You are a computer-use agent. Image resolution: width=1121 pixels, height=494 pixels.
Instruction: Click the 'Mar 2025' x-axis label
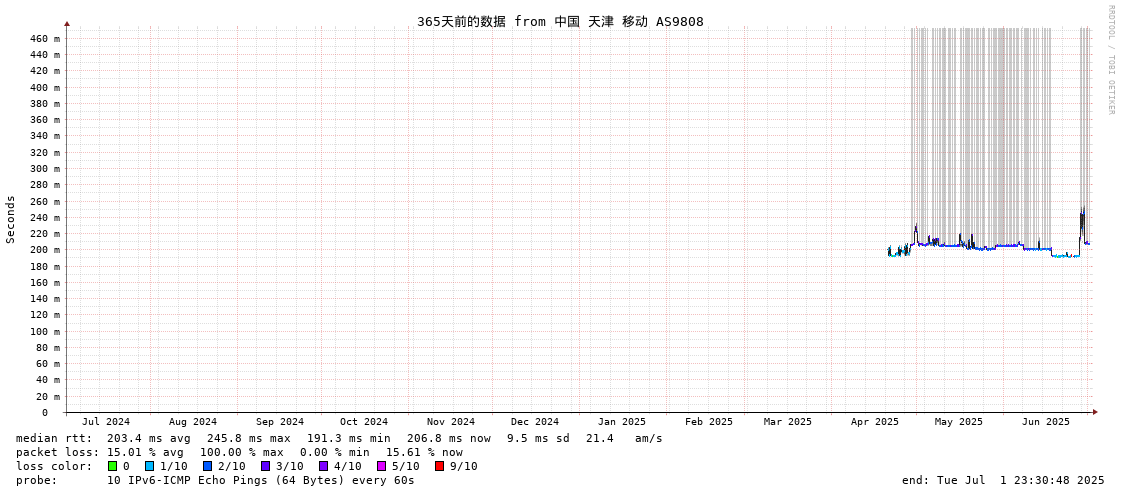[x=788, y=422]
